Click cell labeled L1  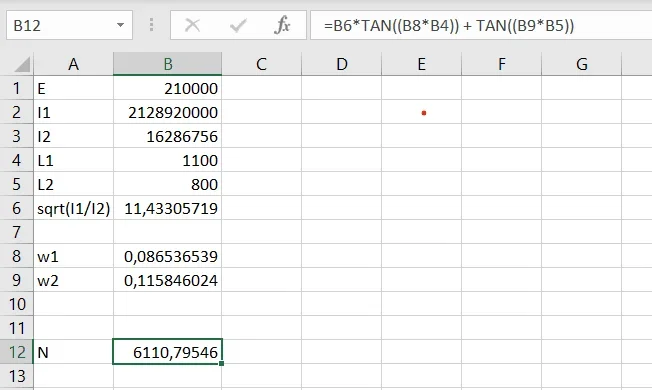click(74, 160)
